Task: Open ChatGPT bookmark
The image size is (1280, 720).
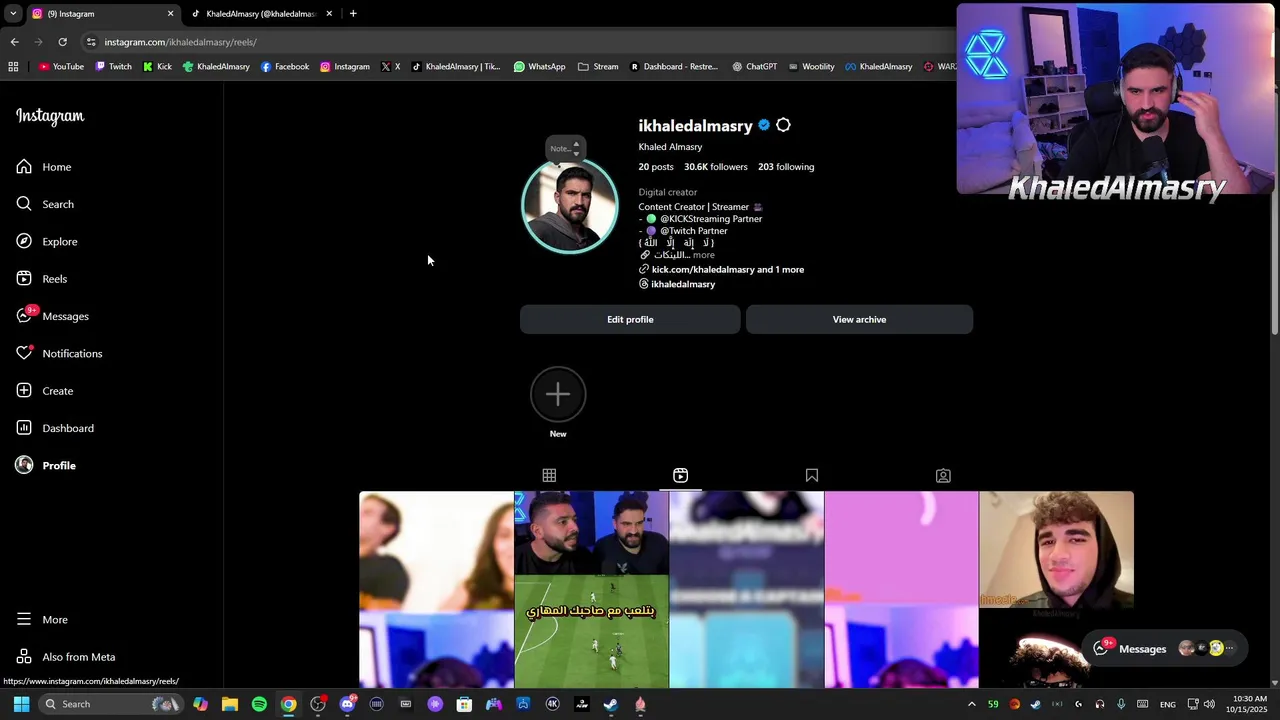Action: click(754, 67)
